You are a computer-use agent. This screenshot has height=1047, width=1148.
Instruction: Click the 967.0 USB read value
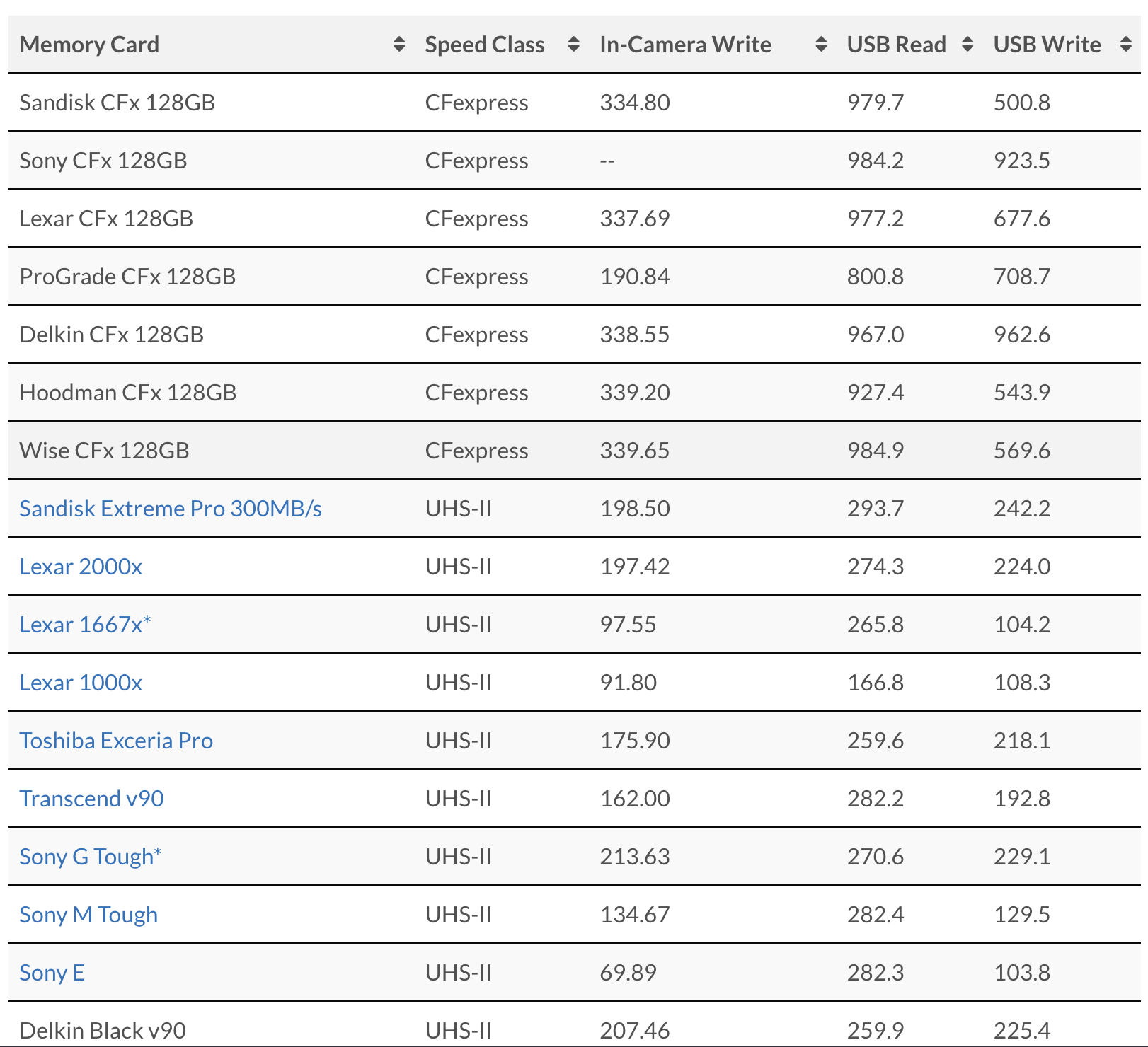876,335
